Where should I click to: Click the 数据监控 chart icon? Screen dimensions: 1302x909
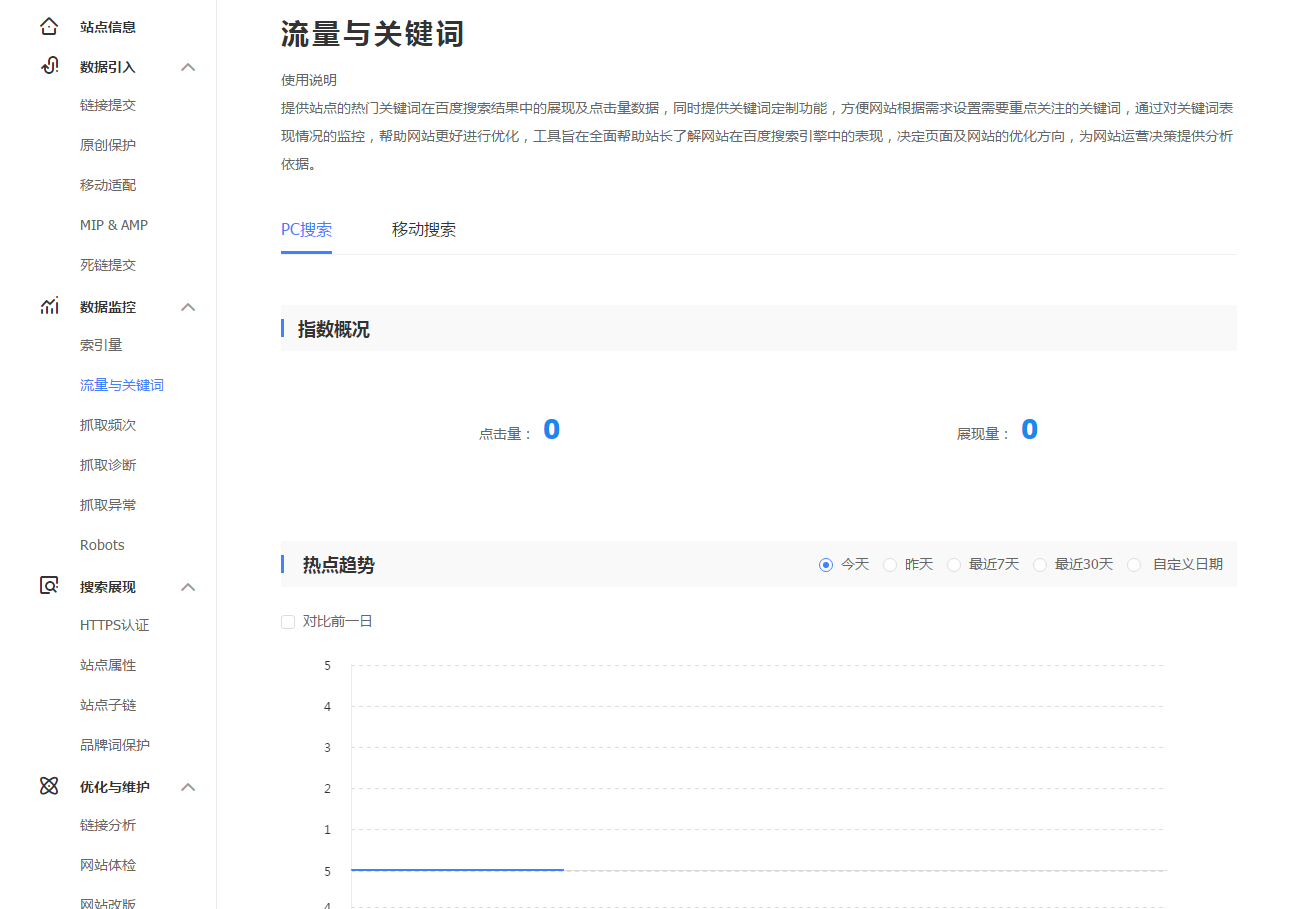coord(49,306)
